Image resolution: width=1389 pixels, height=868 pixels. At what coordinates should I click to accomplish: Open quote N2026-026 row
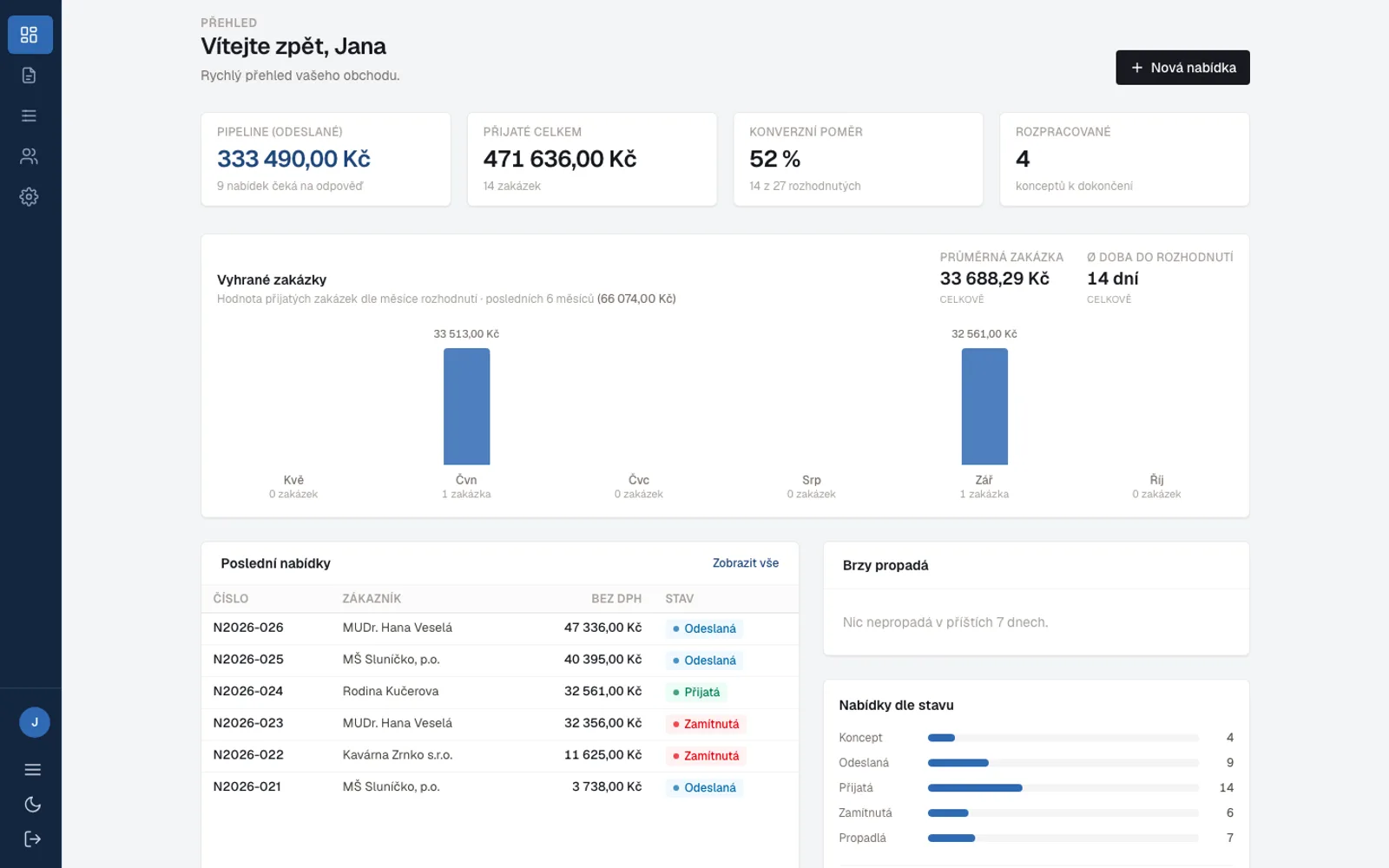(500, 628)
